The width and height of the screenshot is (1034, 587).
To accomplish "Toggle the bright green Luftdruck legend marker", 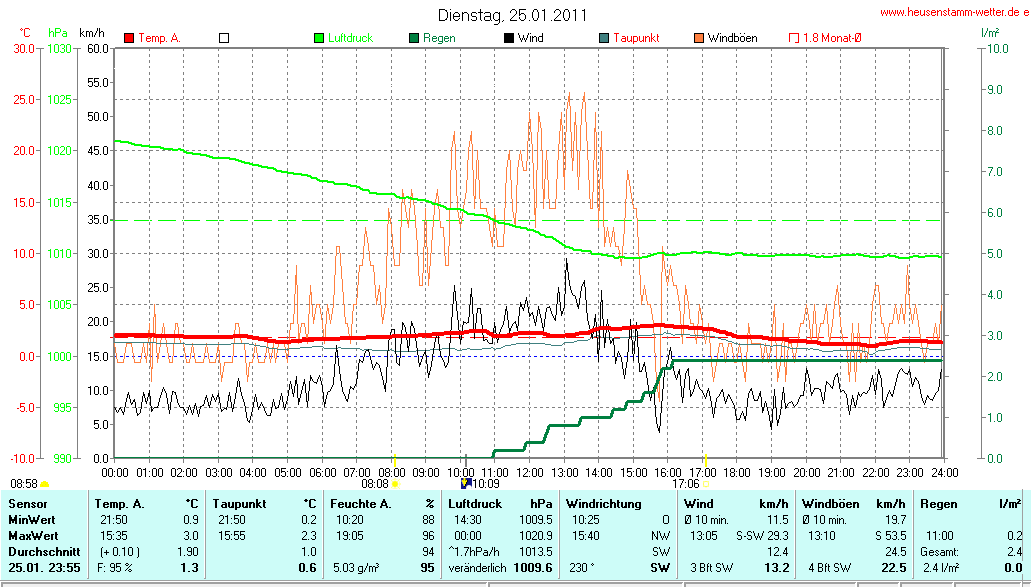I will (319, 38).
